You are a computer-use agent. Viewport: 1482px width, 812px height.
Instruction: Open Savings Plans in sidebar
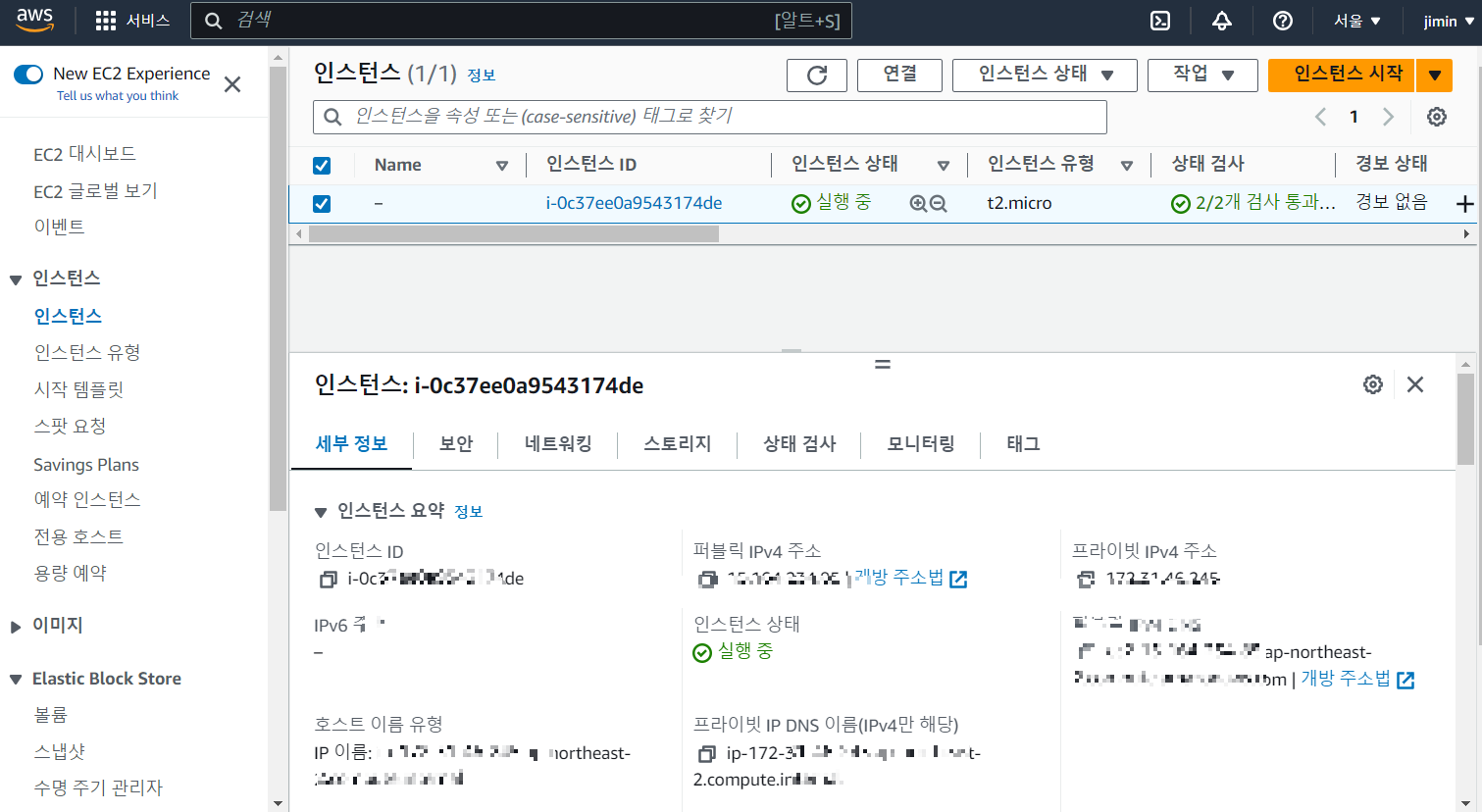[x=86, y=465]
